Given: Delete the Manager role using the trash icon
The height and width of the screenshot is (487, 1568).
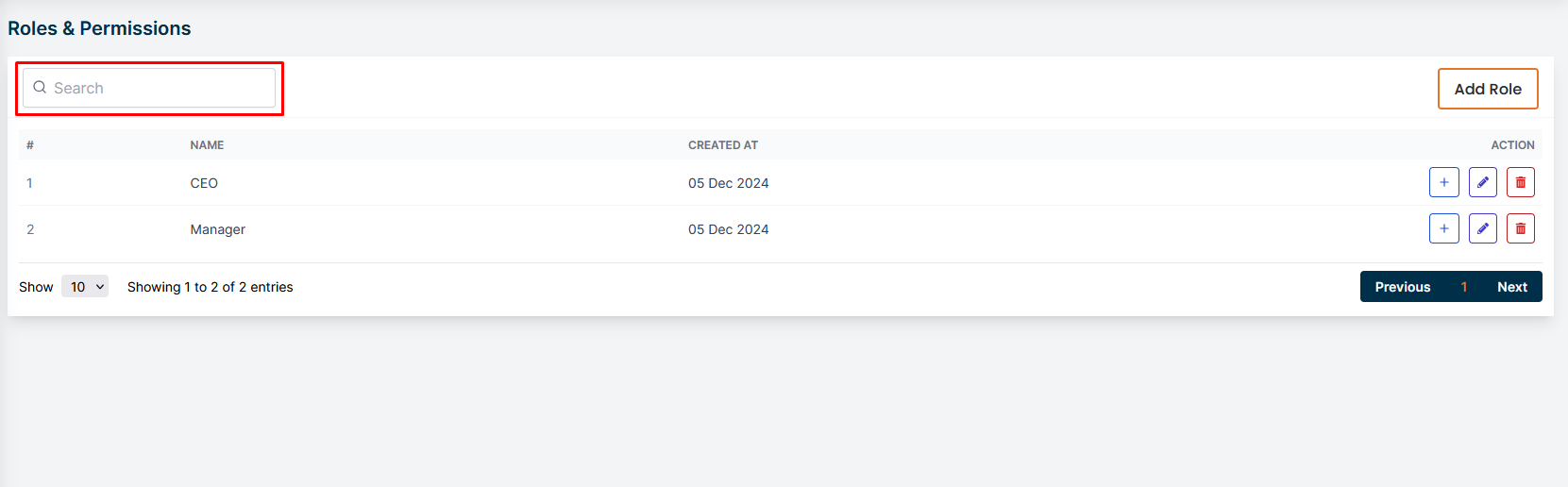Looking at the screenshot, I should pyautogui.click(x=1520, y=228).
